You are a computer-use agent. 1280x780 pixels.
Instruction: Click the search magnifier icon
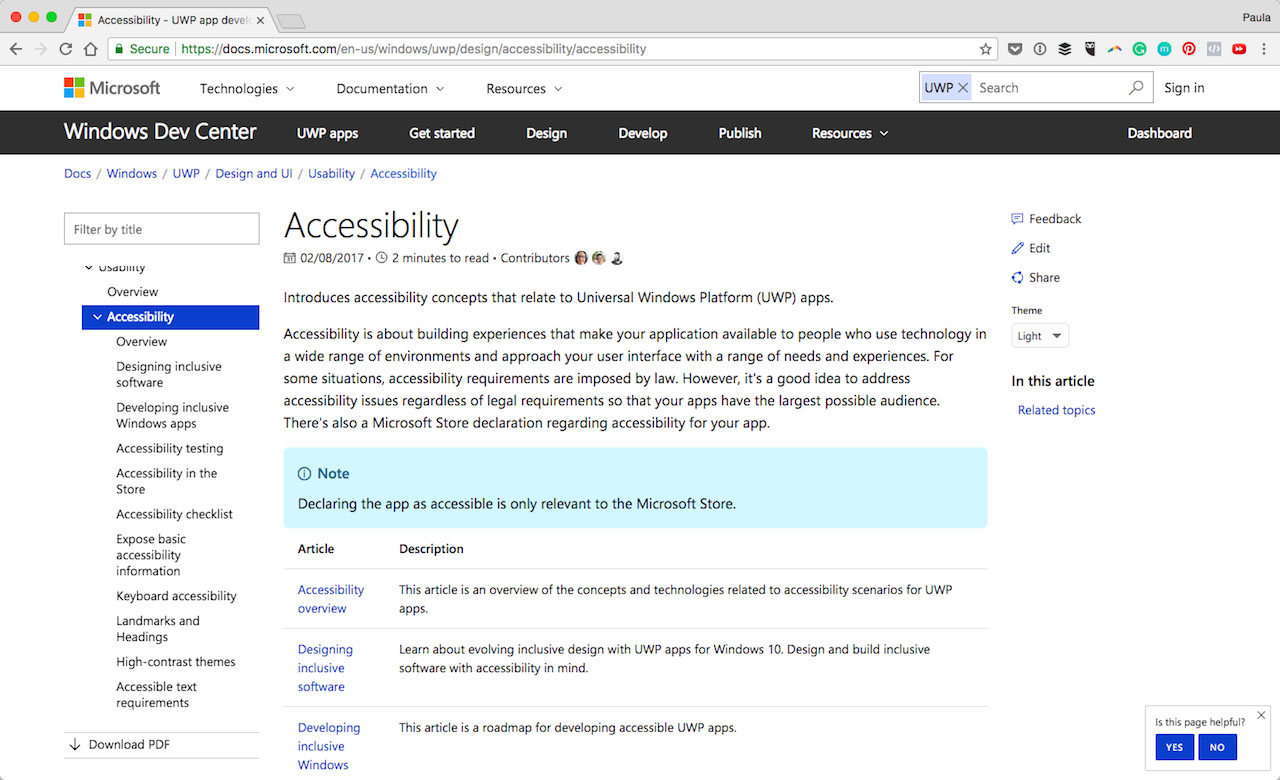click(1136, 88)
